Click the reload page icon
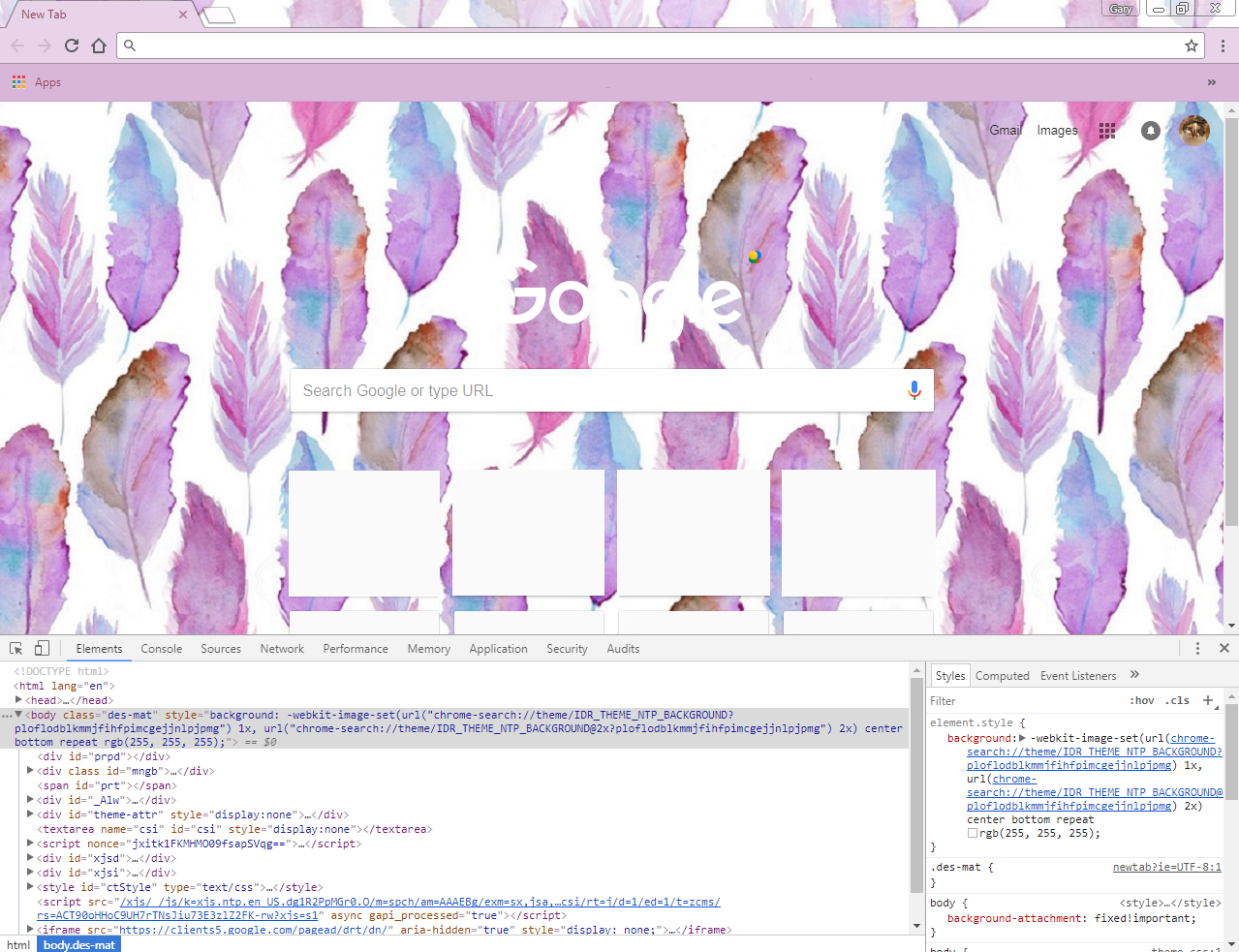 click(x=72, y=46)
